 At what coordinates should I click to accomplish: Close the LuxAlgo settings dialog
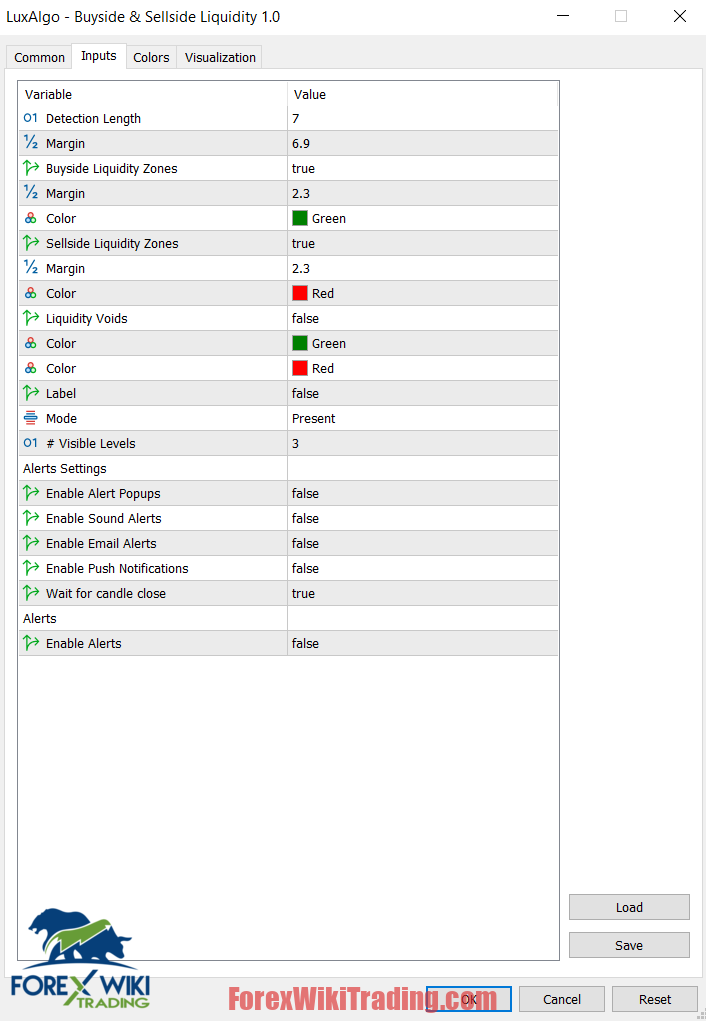click(x=679, y=16)
